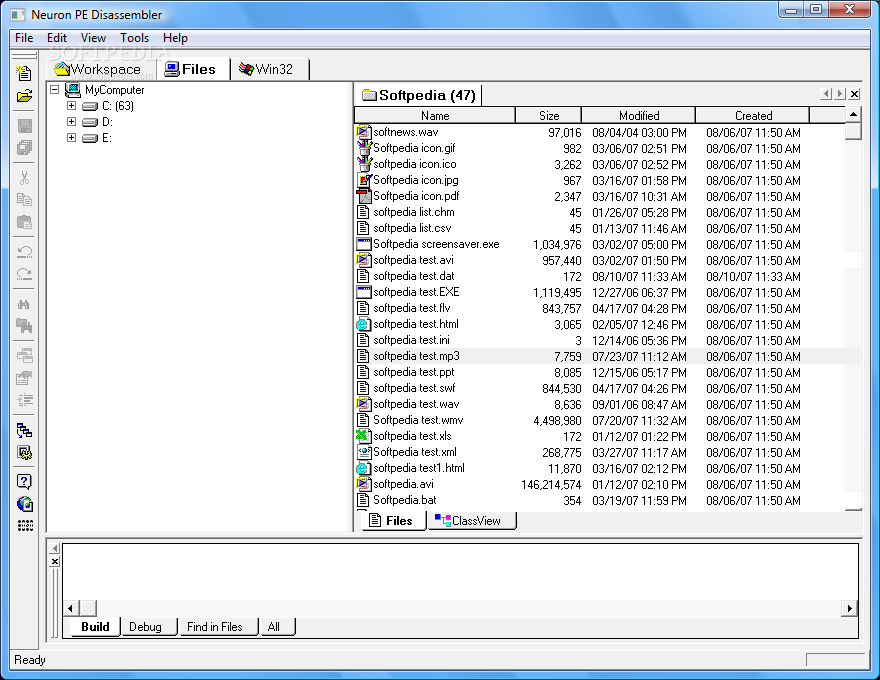Close the output pane with X
The image size is (880, 680).
point(54,562)
